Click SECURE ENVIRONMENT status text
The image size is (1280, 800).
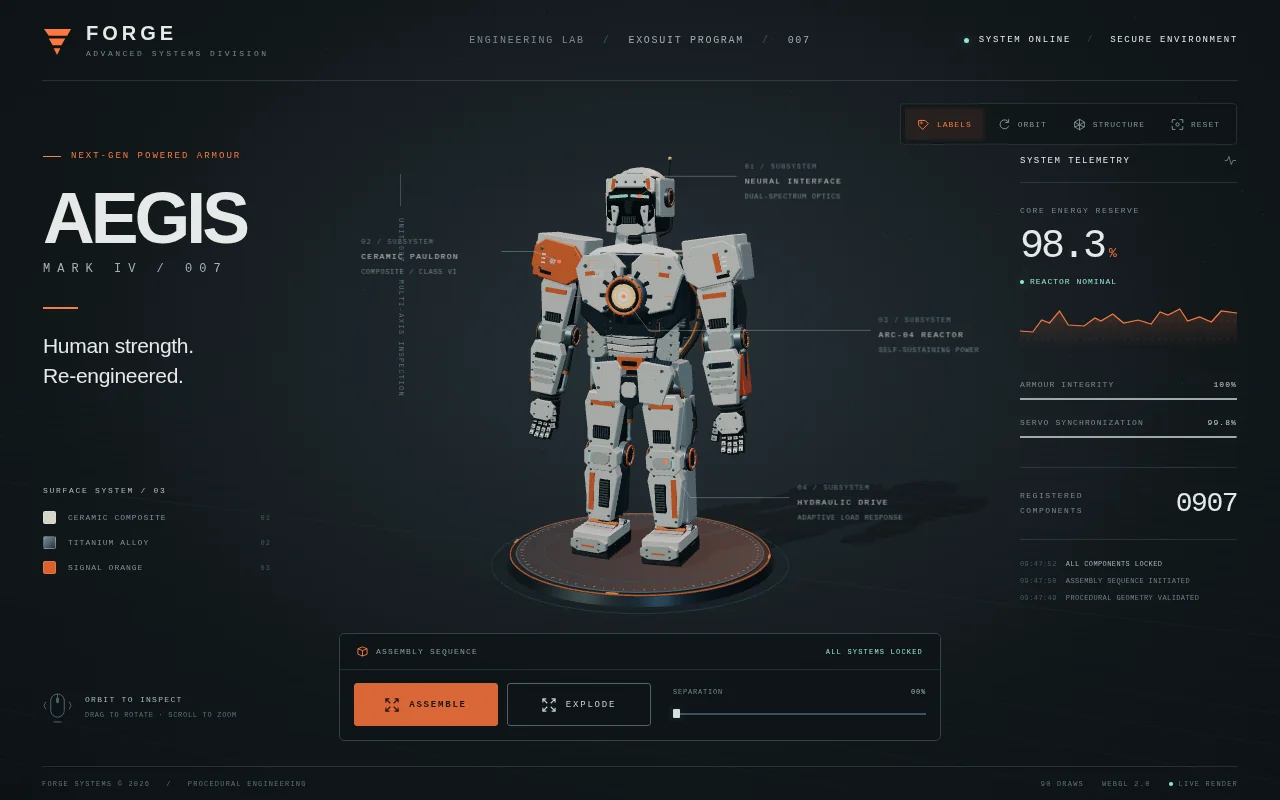pos(1174,40)
